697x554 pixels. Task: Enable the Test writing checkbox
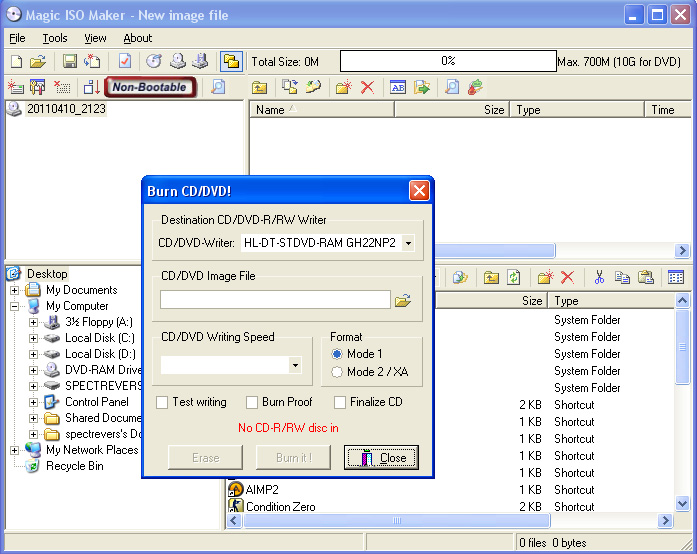point(162,402)
